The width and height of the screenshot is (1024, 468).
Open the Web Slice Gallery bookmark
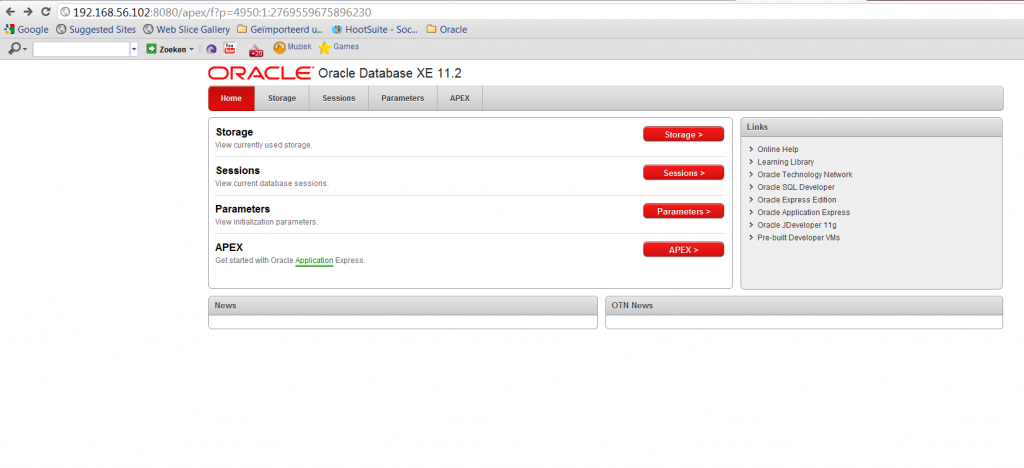[x=186, y=29]
